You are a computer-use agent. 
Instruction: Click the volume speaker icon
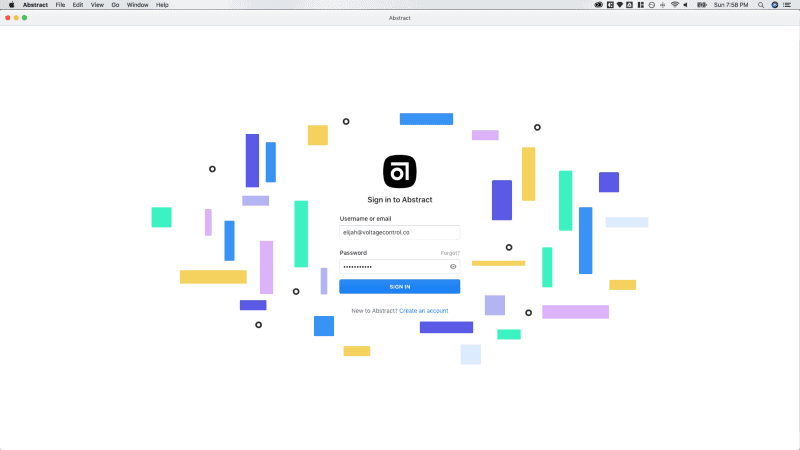685,5
